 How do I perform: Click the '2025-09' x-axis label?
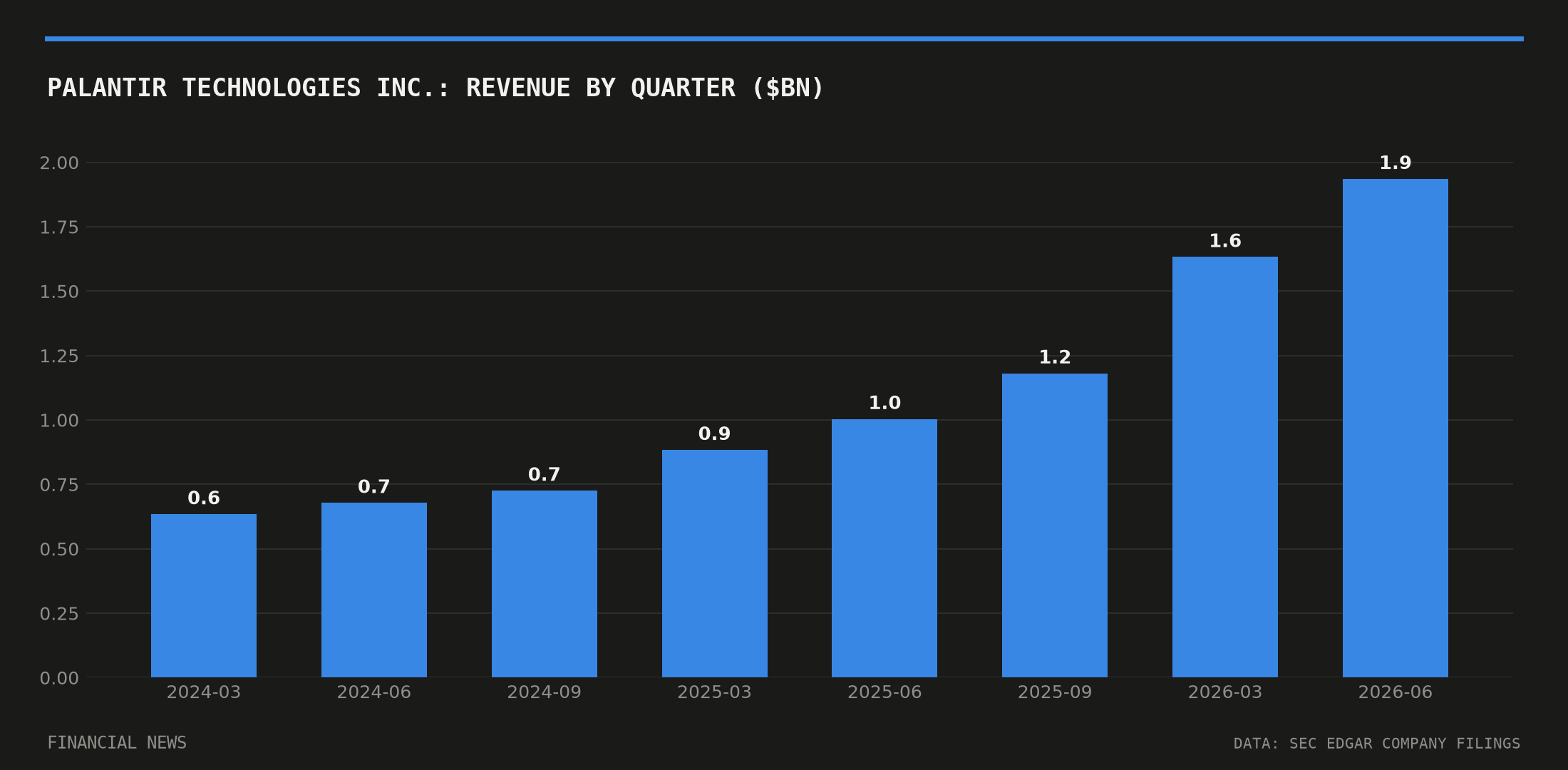(x=1055, y=692)
